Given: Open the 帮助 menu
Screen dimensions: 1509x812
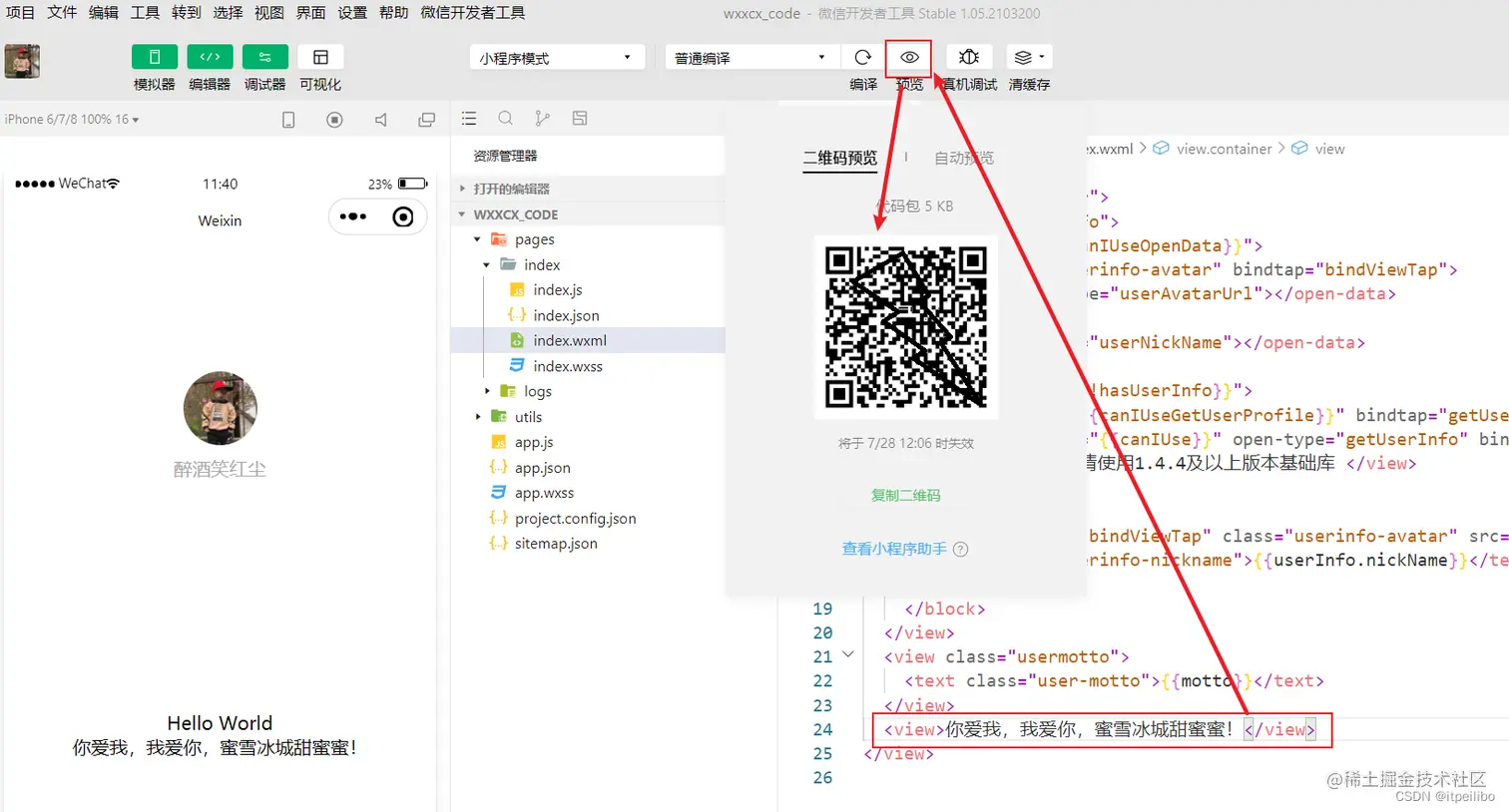Looking at the screenshot, I should pos(393,12).
